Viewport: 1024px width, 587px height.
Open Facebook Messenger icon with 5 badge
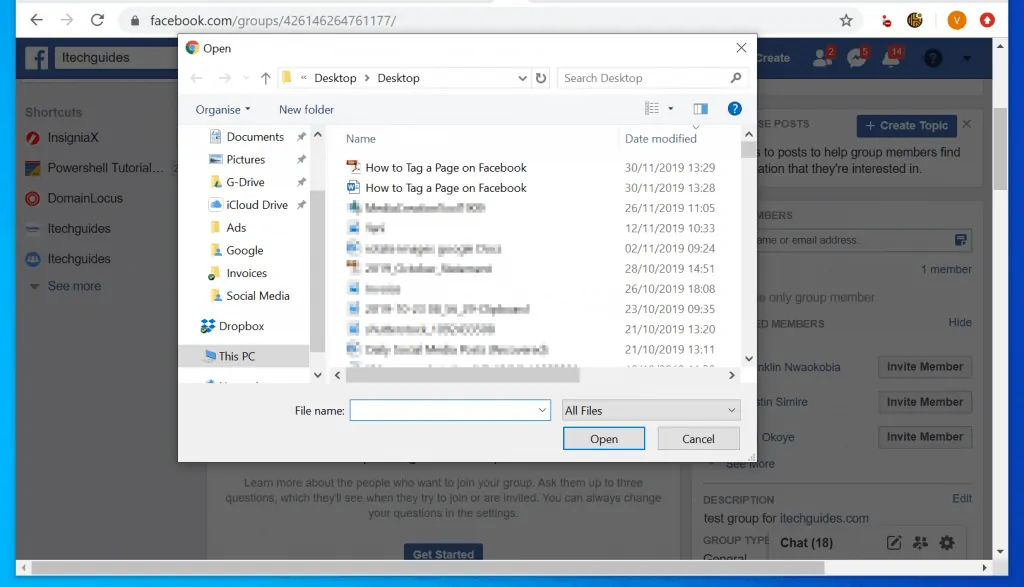click(857, 57)
